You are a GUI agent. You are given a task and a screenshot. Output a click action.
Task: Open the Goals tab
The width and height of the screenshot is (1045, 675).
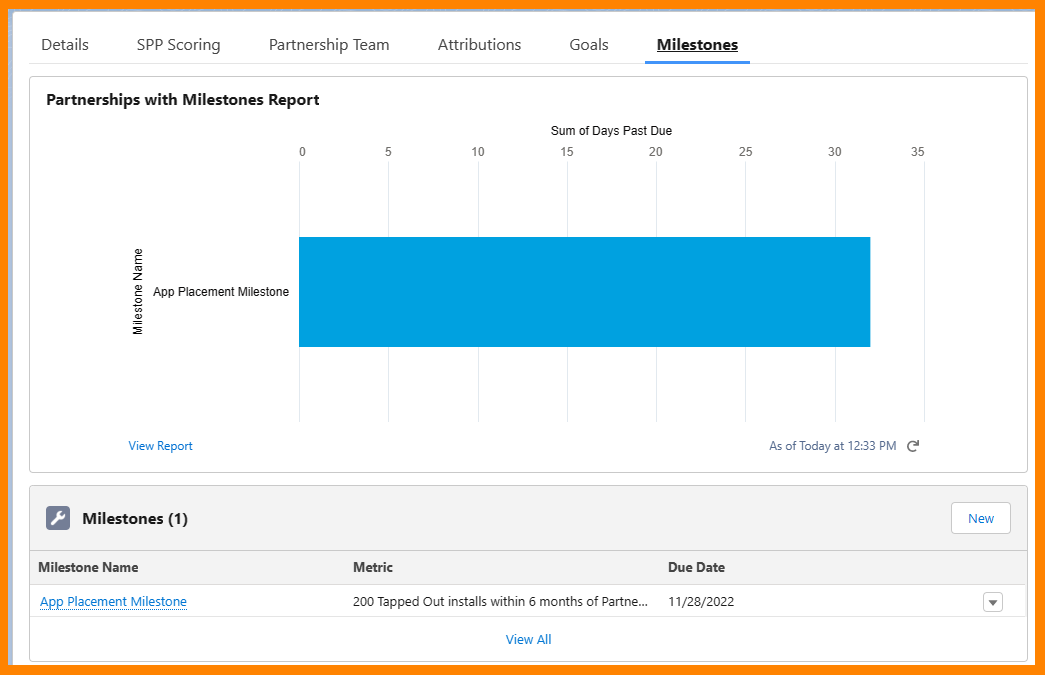[x=588, y=45]
